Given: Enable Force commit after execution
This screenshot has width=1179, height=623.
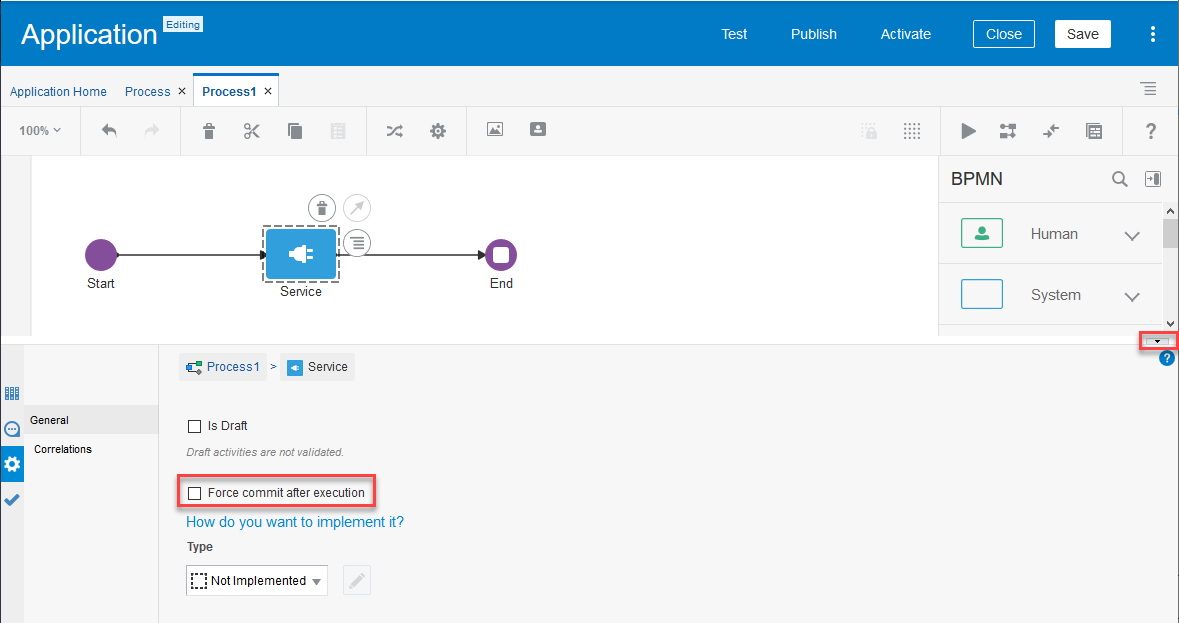Looking at the screenshot, I should [x=195, y=493].
